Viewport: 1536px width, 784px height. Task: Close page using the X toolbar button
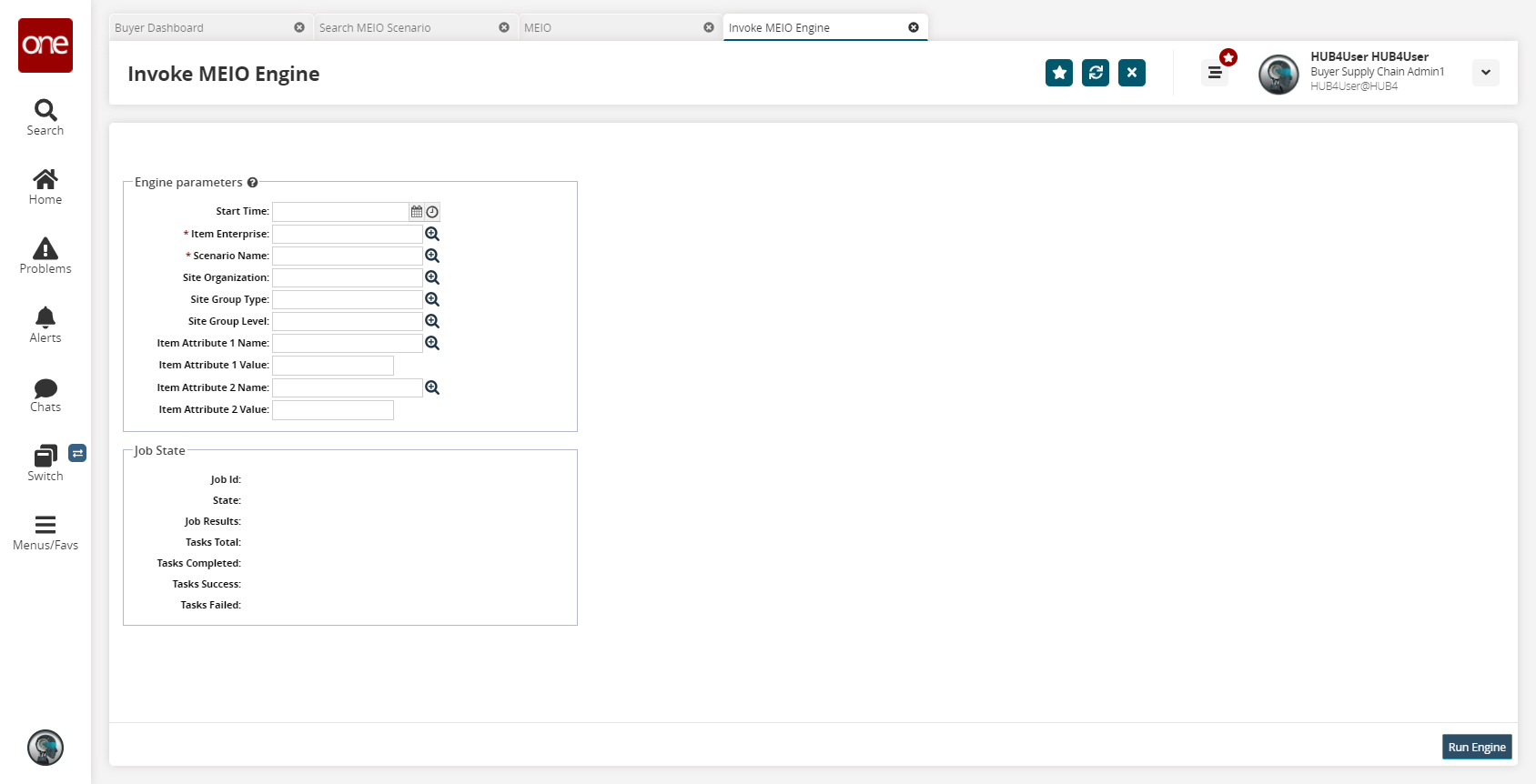[x=1132, y=73]
